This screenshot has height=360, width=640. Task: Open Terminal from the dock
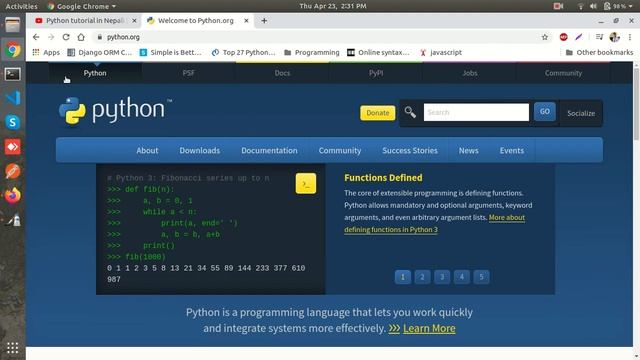[13, 74]
